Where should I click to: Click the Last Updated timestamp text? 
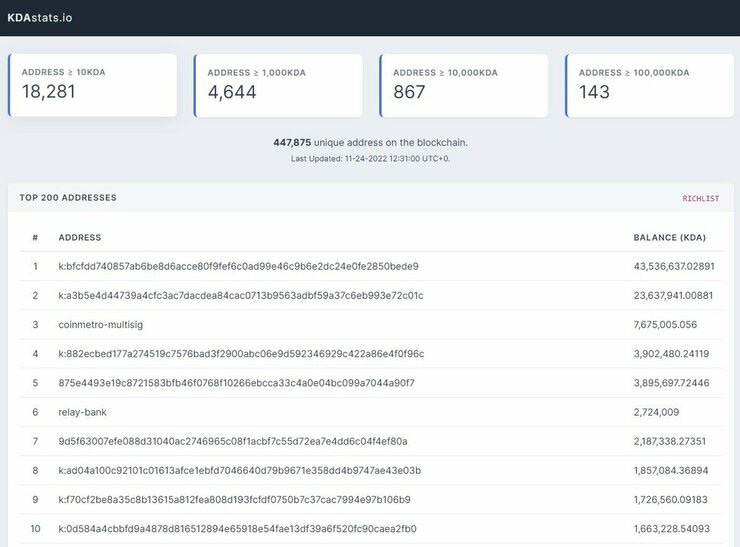click(370, 159)
